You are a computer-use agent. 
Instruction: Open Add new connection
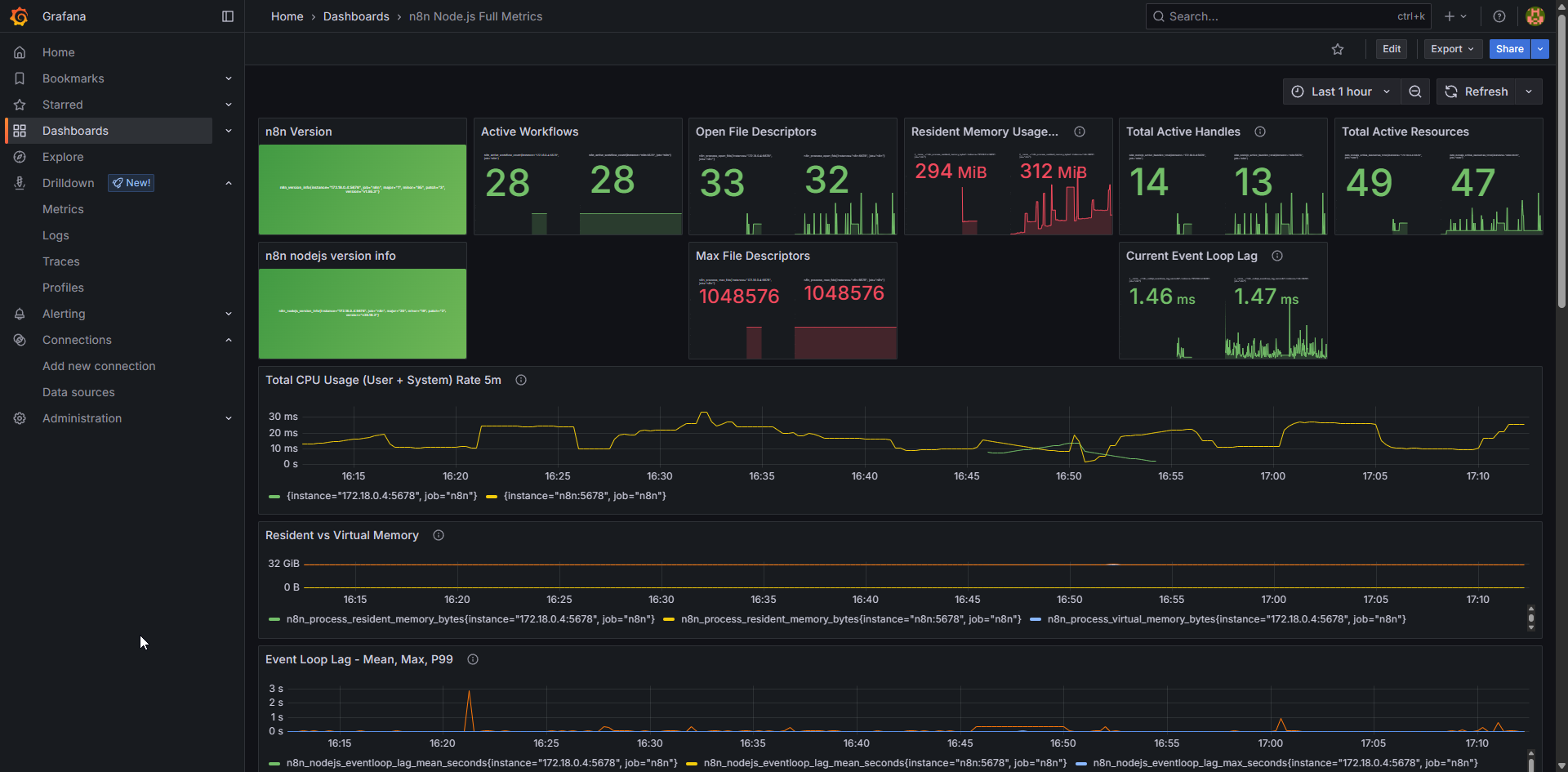(x=99, y=366)
